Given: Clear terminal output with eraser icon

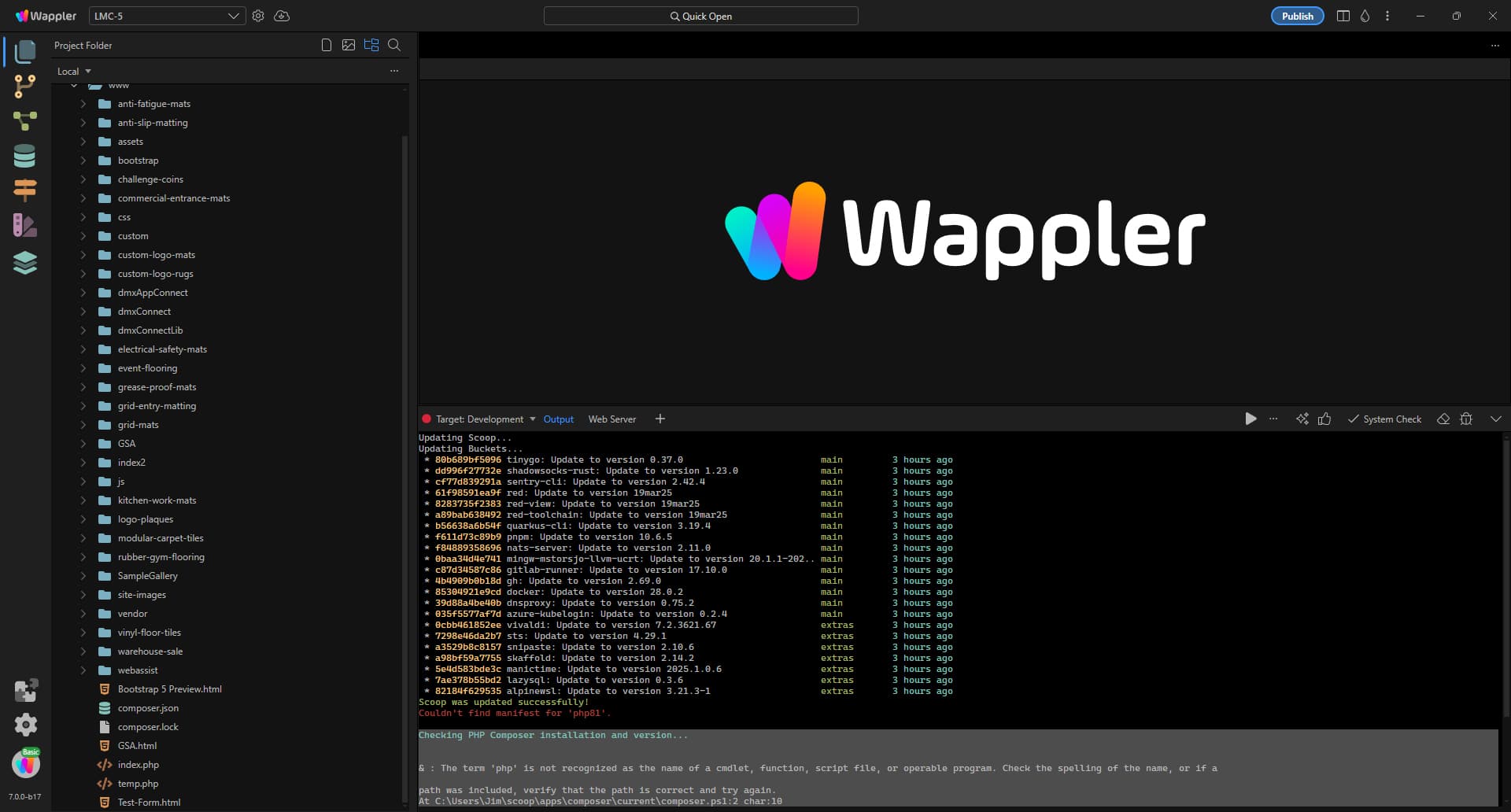Looking at the screenshot, I should coord(1443,419).
